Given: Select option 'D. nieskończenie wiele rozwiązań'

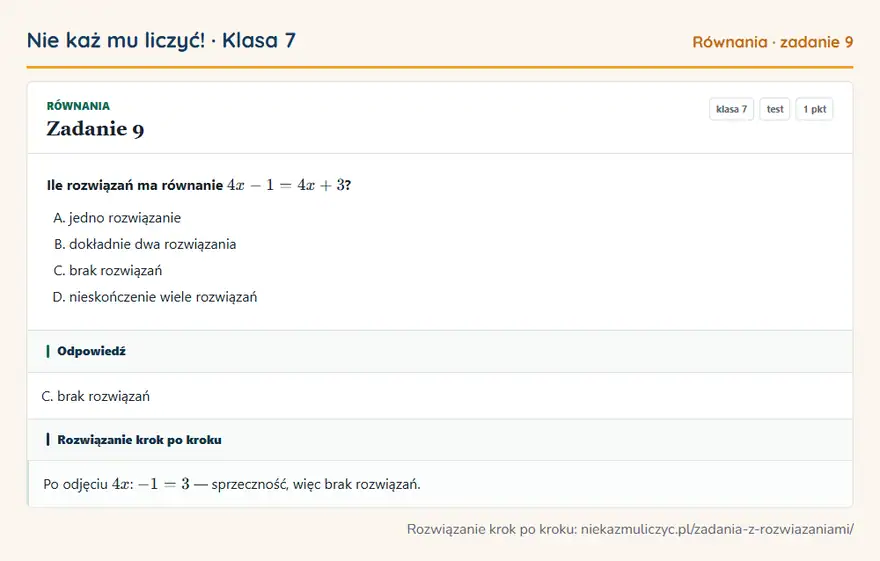Looking at the screenshot, I should coord(155,297).
